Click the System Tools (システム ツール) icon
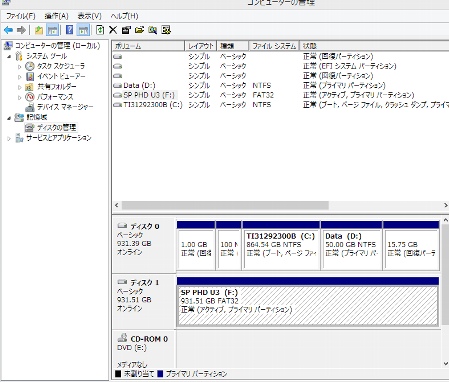 [x=19, y=56]
